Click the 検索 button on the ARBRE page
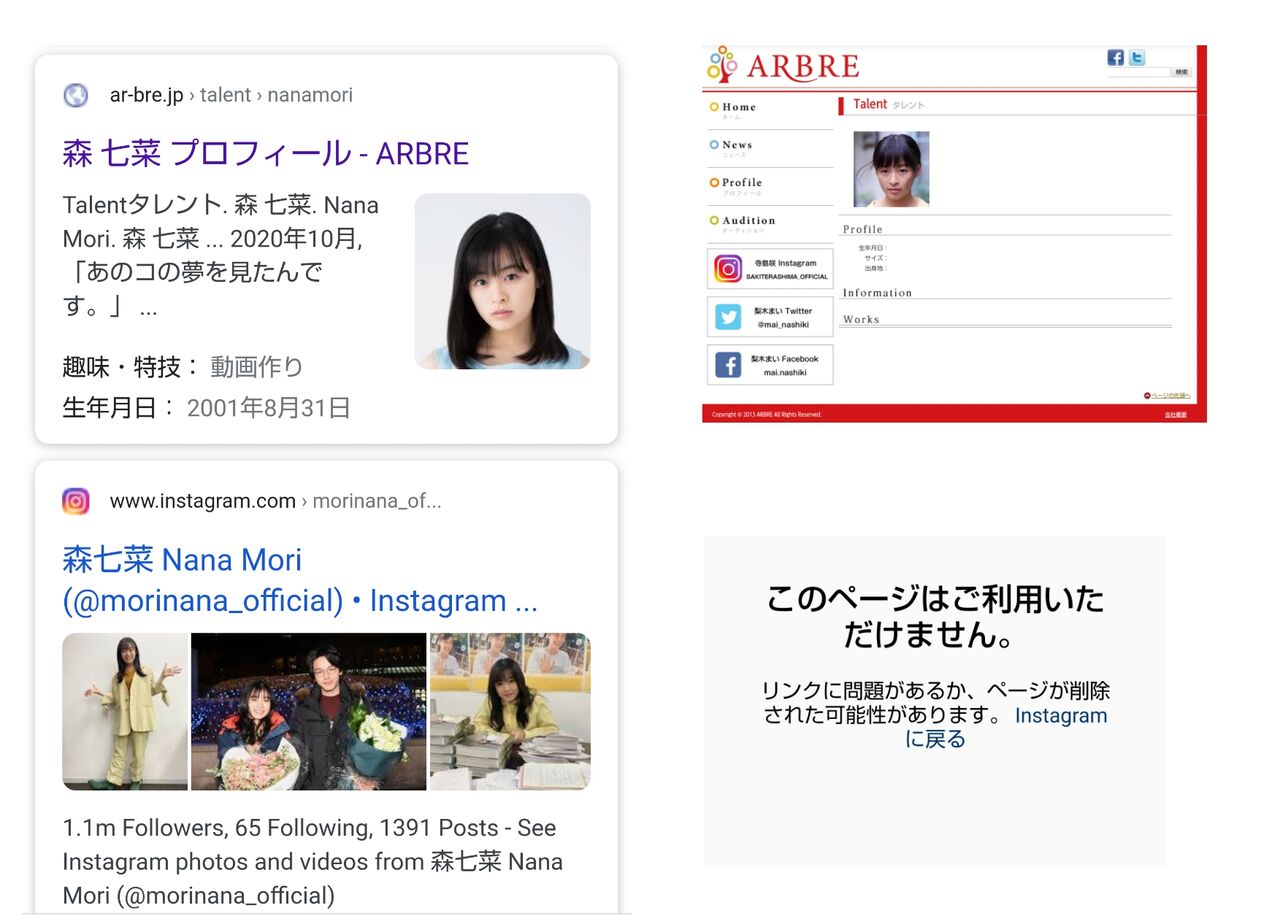Screen dimensions: 1280x916 coord(1181,72)
